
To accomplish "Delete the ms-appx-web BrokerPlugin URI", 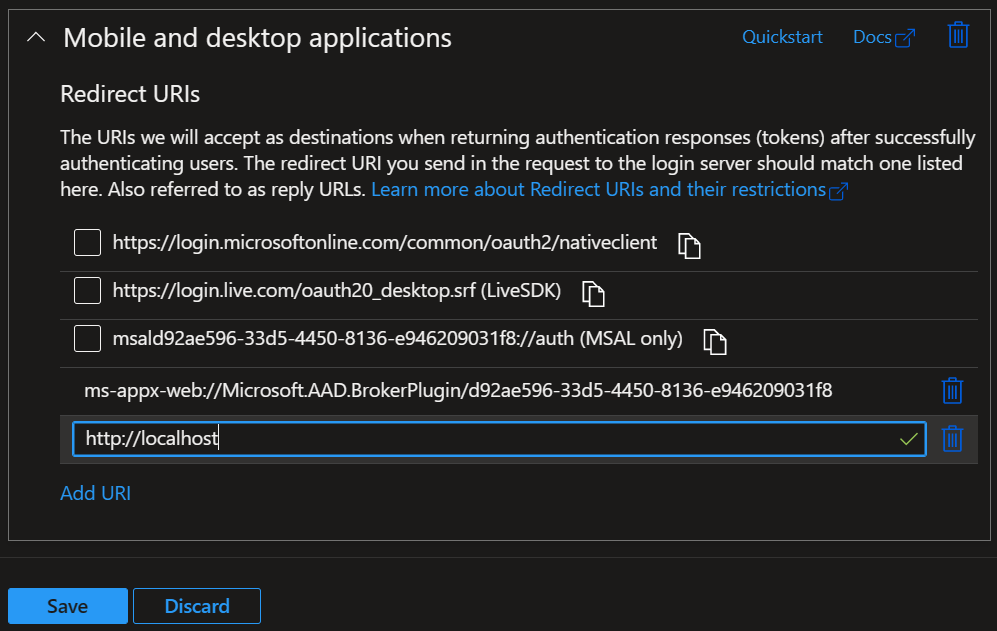I will pyautogui.click(x=953, y=390).
